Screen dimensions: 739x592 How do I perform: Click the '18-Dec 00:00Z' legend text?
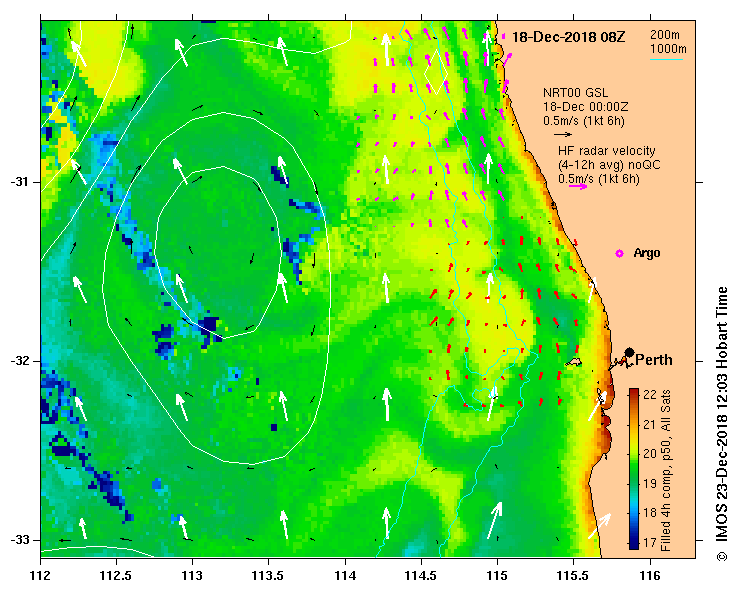pos(585,107)
